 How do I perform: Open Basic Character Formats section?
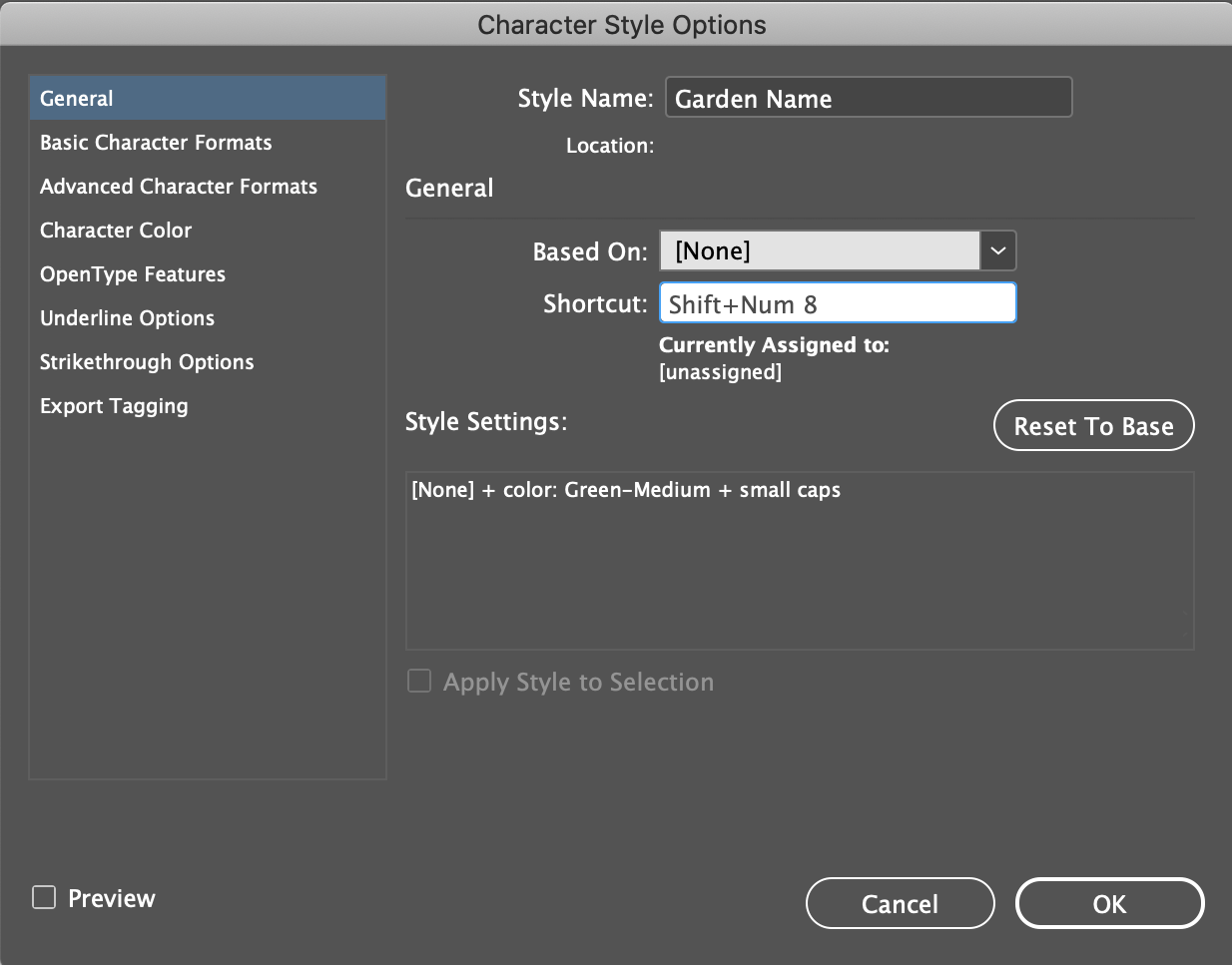tap(208, 143)
